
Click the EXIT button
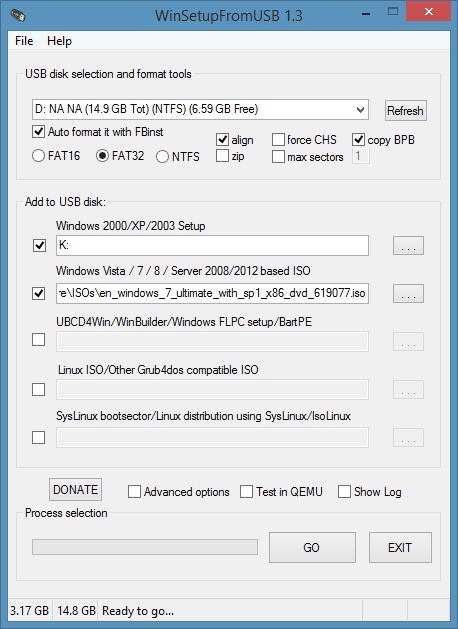(400, 548)
